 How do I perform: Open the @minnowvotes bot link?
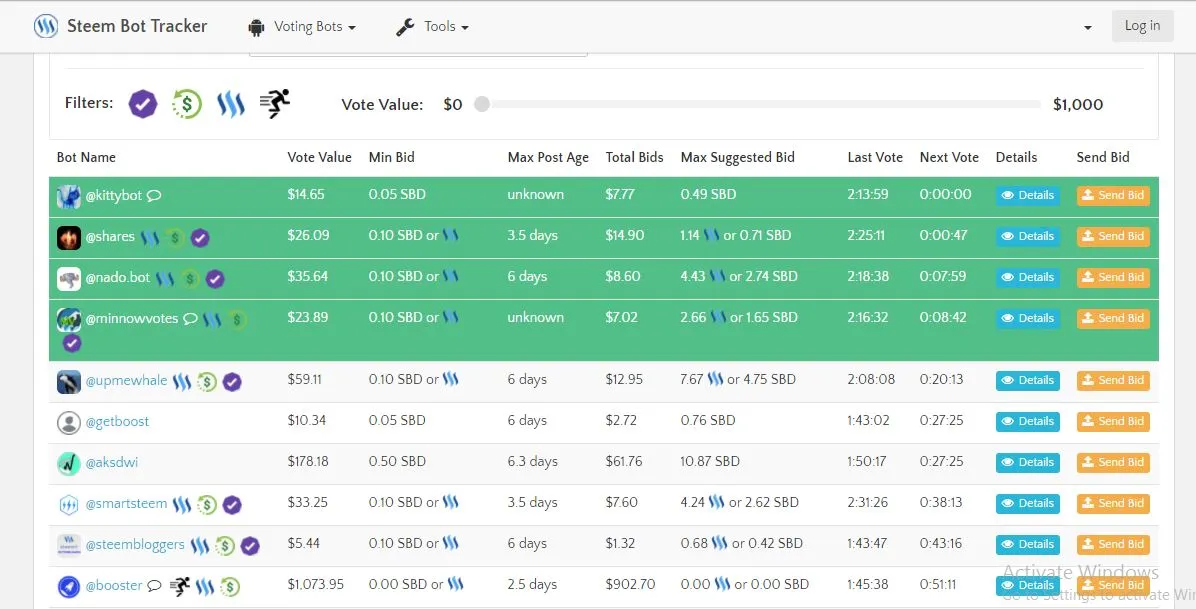[x=132, y=318]
